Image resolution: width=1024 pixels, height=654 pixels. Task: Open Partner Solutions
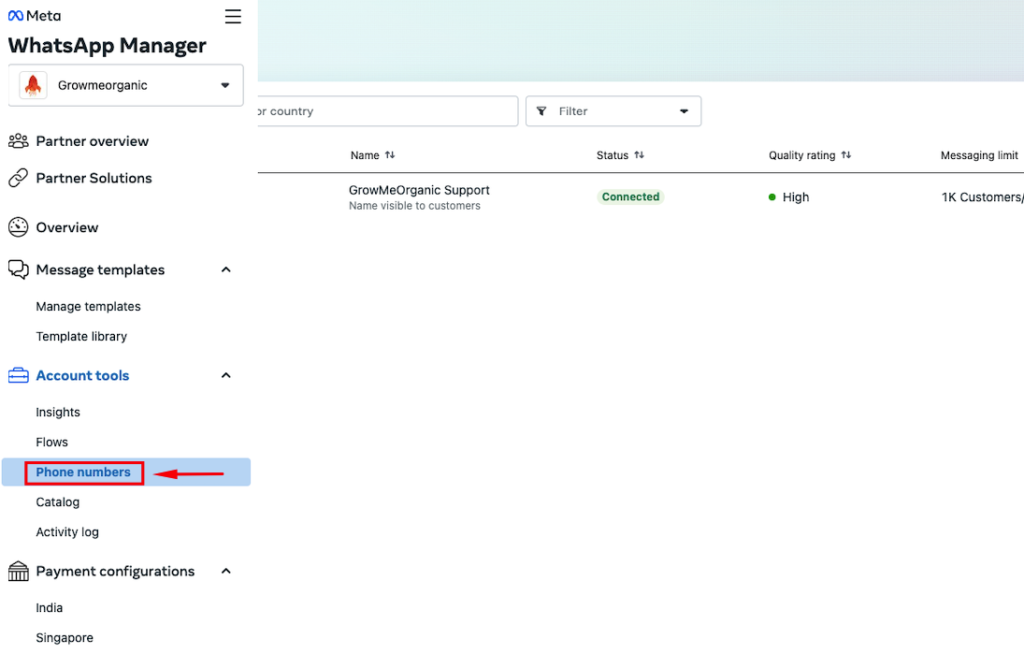(94, 178)
